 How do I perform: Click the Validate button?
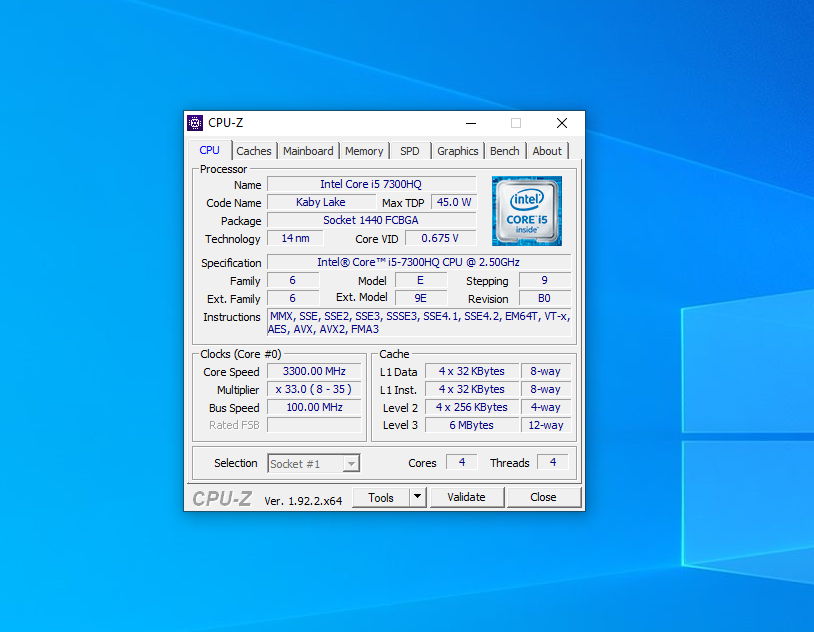click(x=467, y=497)
